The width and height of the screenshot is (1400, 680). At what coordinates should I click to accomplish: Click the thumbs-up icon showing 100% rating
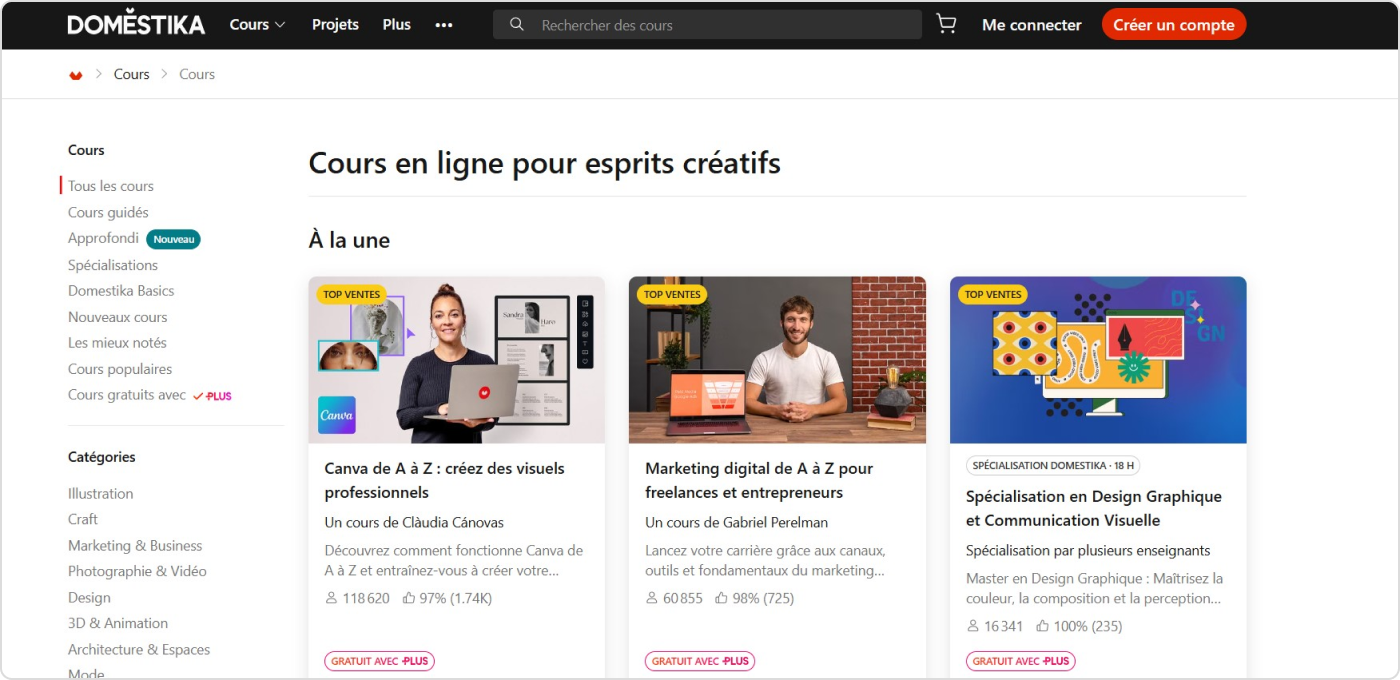pyautogui.click(x=1042, y=626)
